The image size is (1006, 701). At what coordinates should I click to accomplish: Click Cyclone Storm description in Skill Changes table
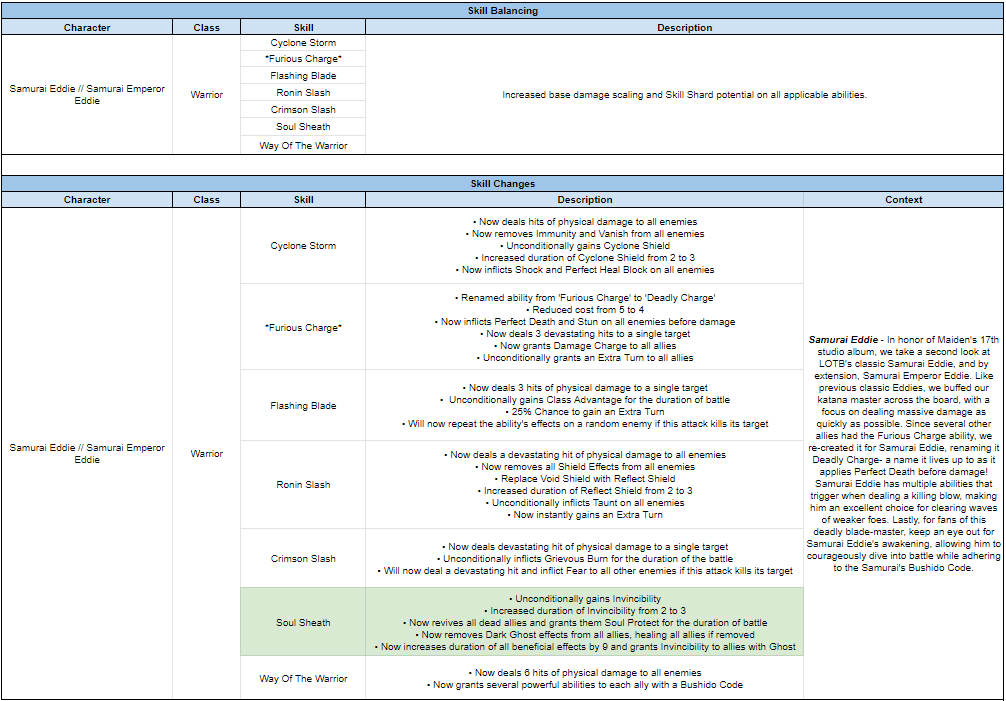pos(584,246)
